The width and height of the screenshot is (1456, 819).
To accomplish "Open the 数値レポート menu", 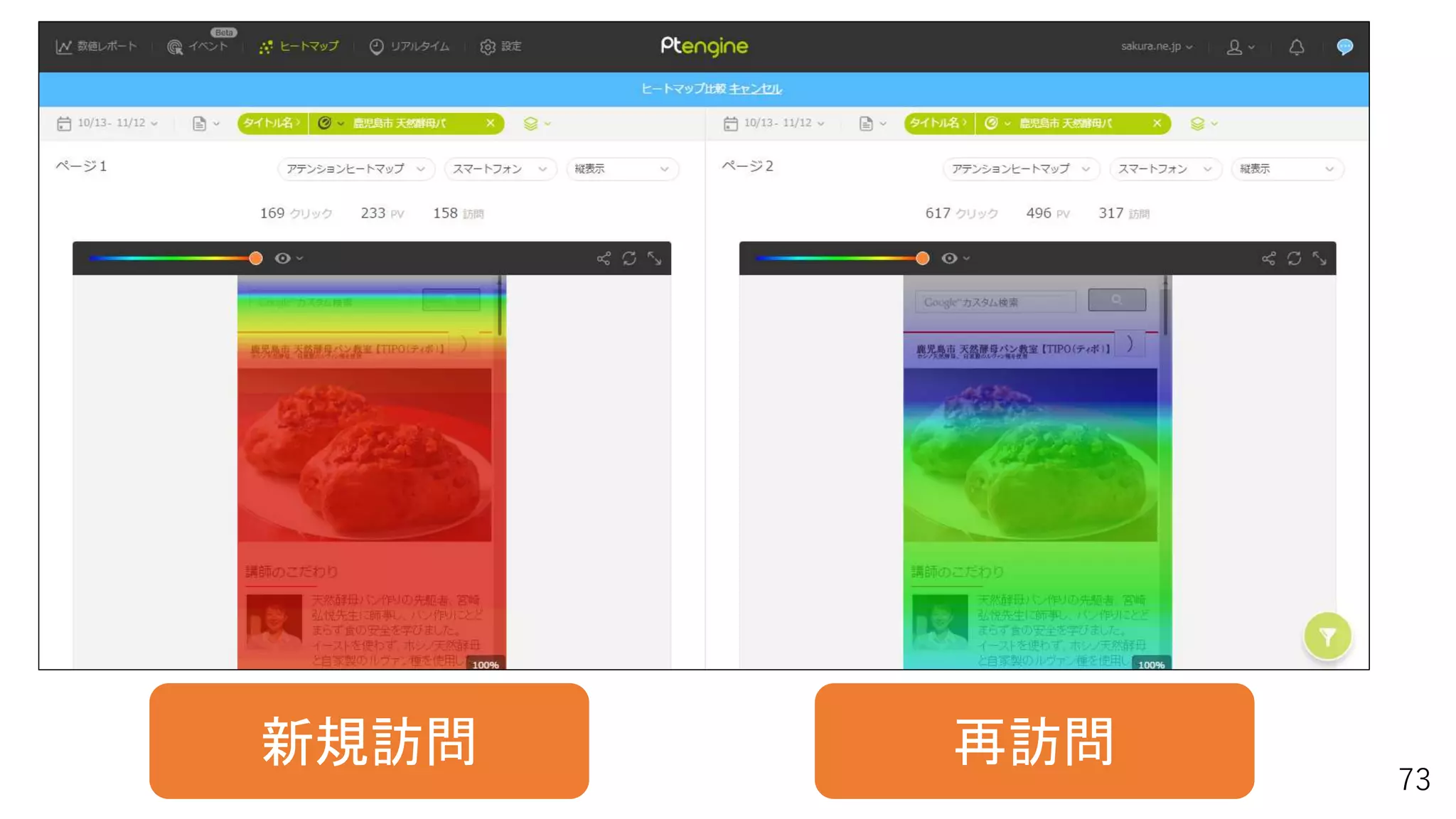I will 96,46.
